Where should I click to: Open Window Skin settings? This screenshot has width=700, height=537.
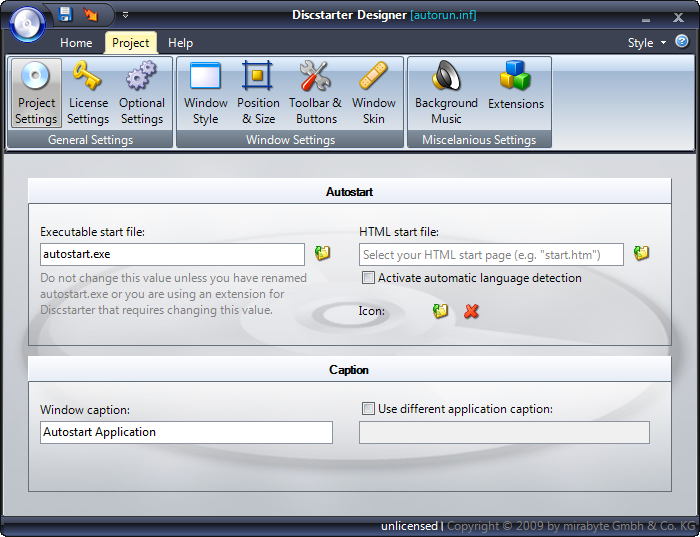click(374, 93)
